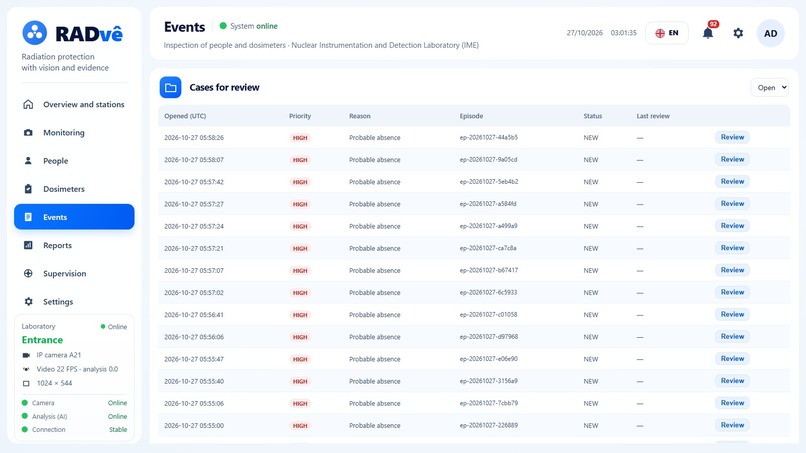Click the Priority column header
The height and width of the screenshot is (453, 806).
(300, 116)
